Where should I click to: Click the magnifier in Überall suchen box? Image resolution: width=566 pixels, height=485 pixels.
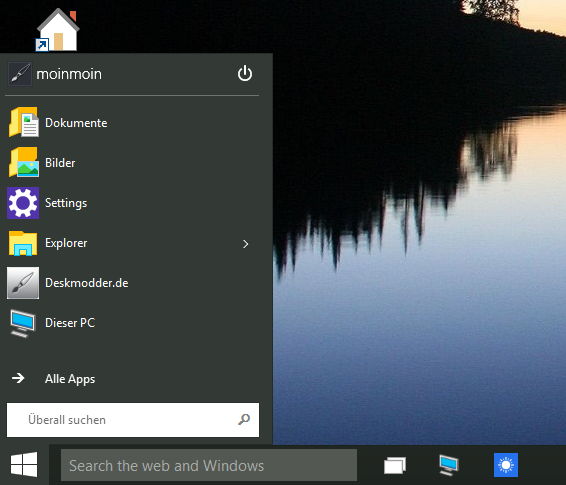244,419
